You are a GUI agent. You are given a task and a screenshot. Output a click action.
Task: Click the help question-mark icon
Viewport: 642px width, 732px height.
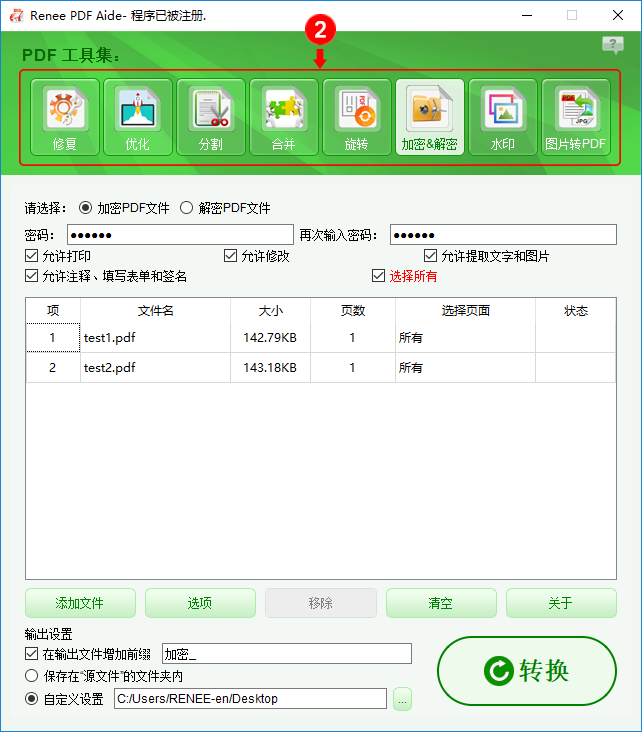613,45
